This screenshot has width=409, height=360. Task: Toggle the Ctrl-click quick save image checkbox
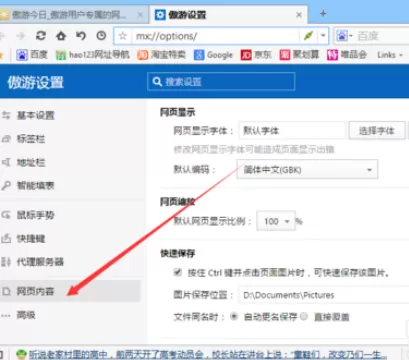pyautogui.click(x=178, y=272)
